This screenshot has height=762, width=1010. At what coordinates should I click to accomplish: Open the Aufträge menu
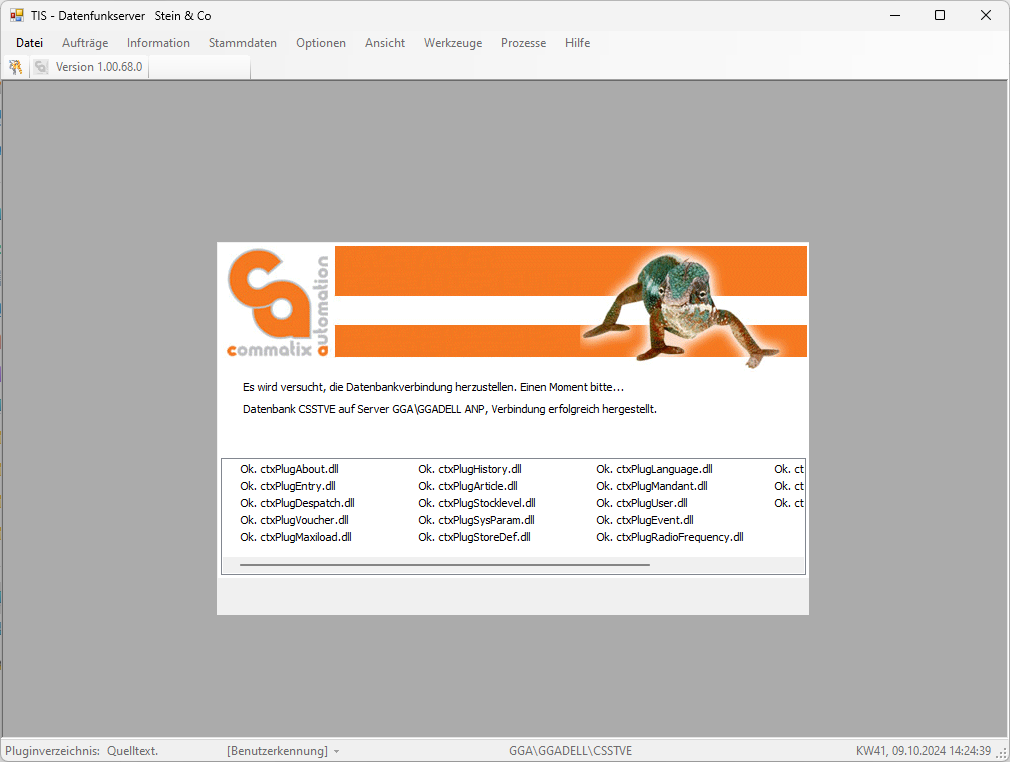tap(85, 43)
